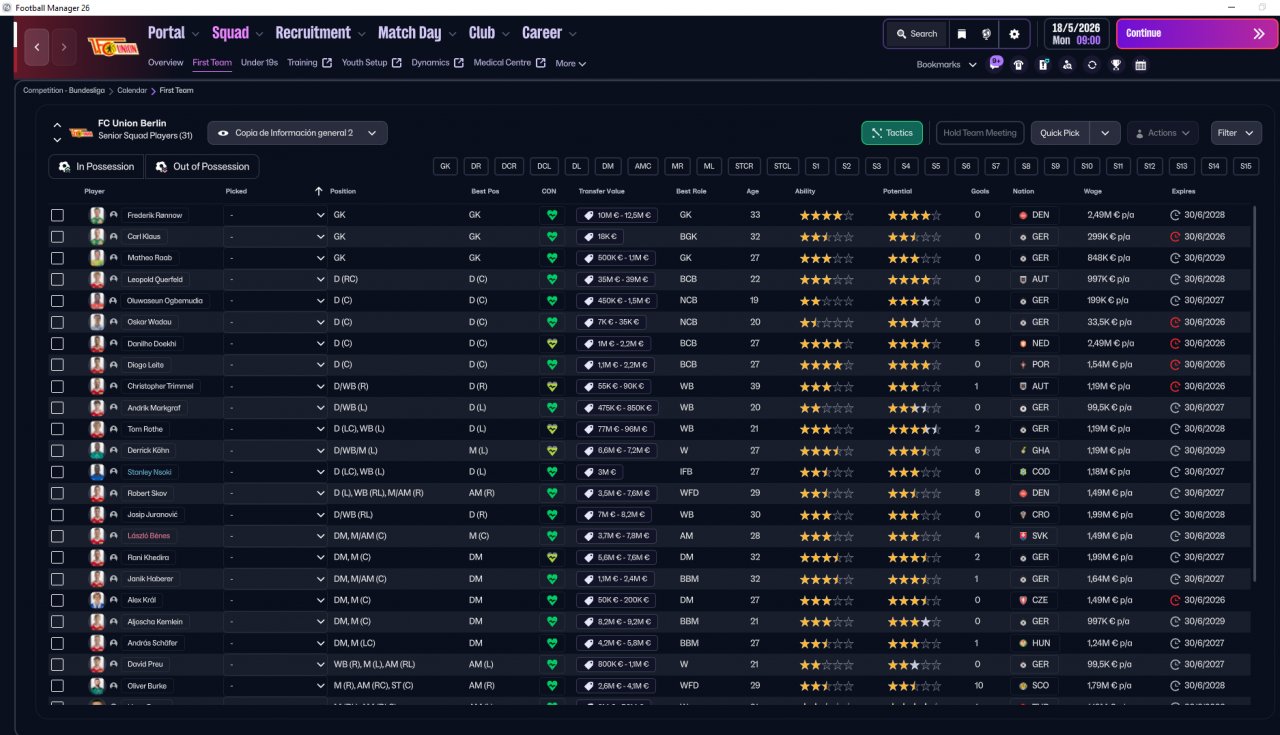Click the GK position slot button
The width and height of the screenshot is (1280, 735).
(x=446, y=167)
